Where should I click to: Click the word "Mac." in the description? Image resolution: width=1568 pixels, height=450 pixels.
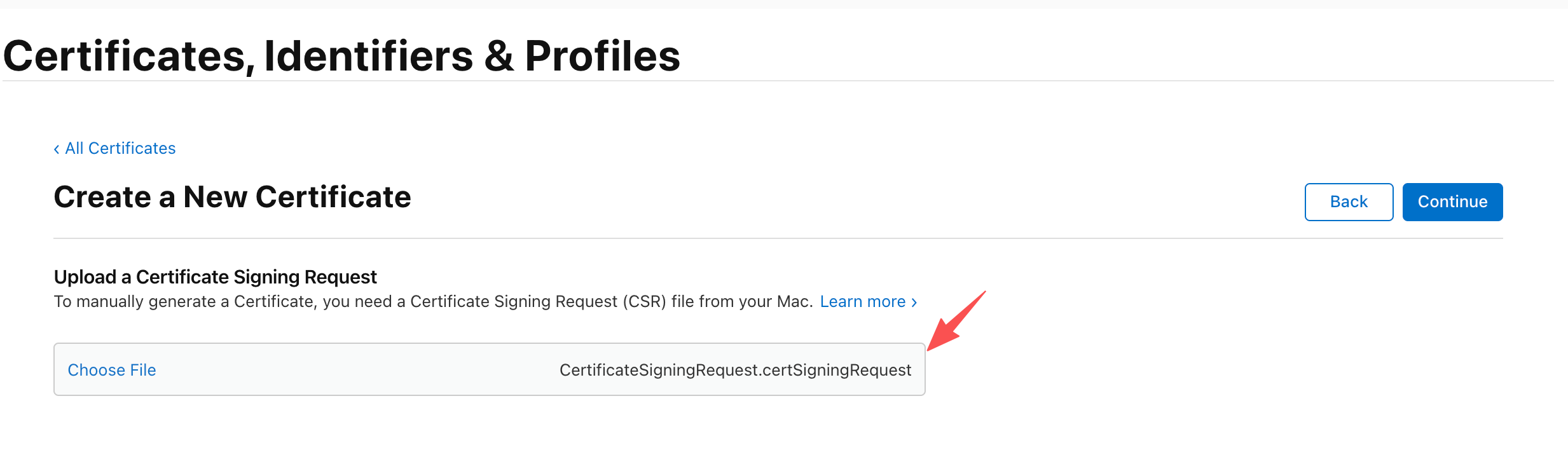pos(795,301)
